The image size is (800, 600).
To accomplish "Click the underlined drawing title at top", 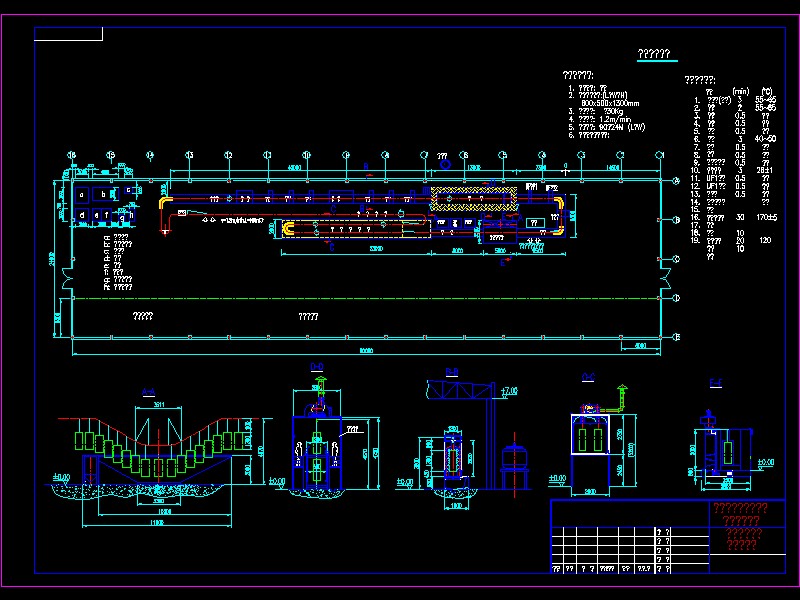I will 653,56.
